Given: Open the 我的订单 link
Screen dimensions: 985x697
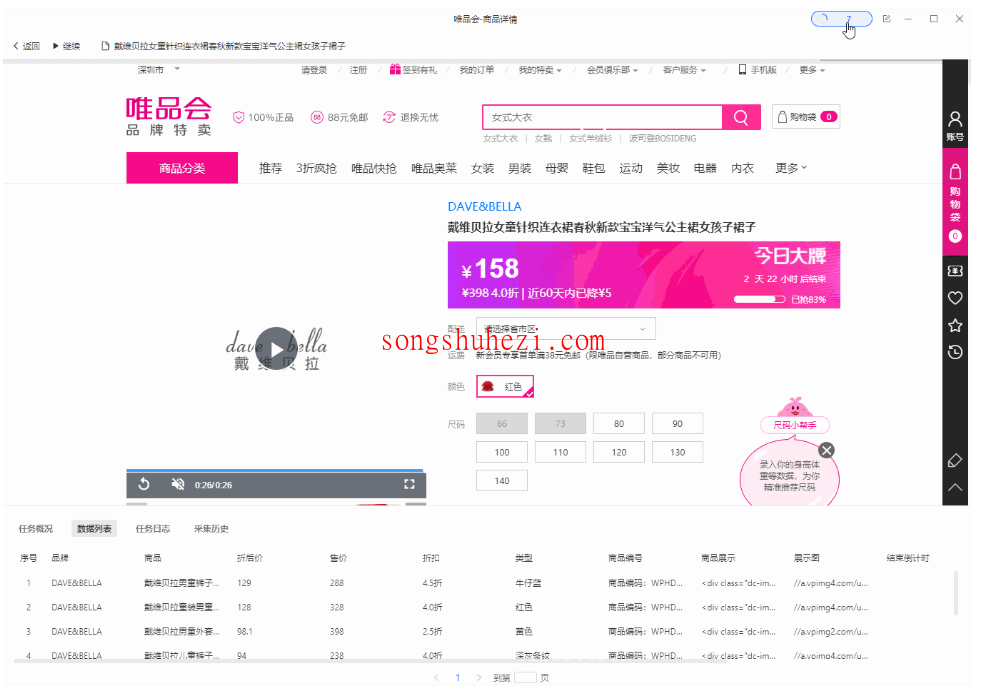Looking at the screenshot, I should (x=476, y=70).
